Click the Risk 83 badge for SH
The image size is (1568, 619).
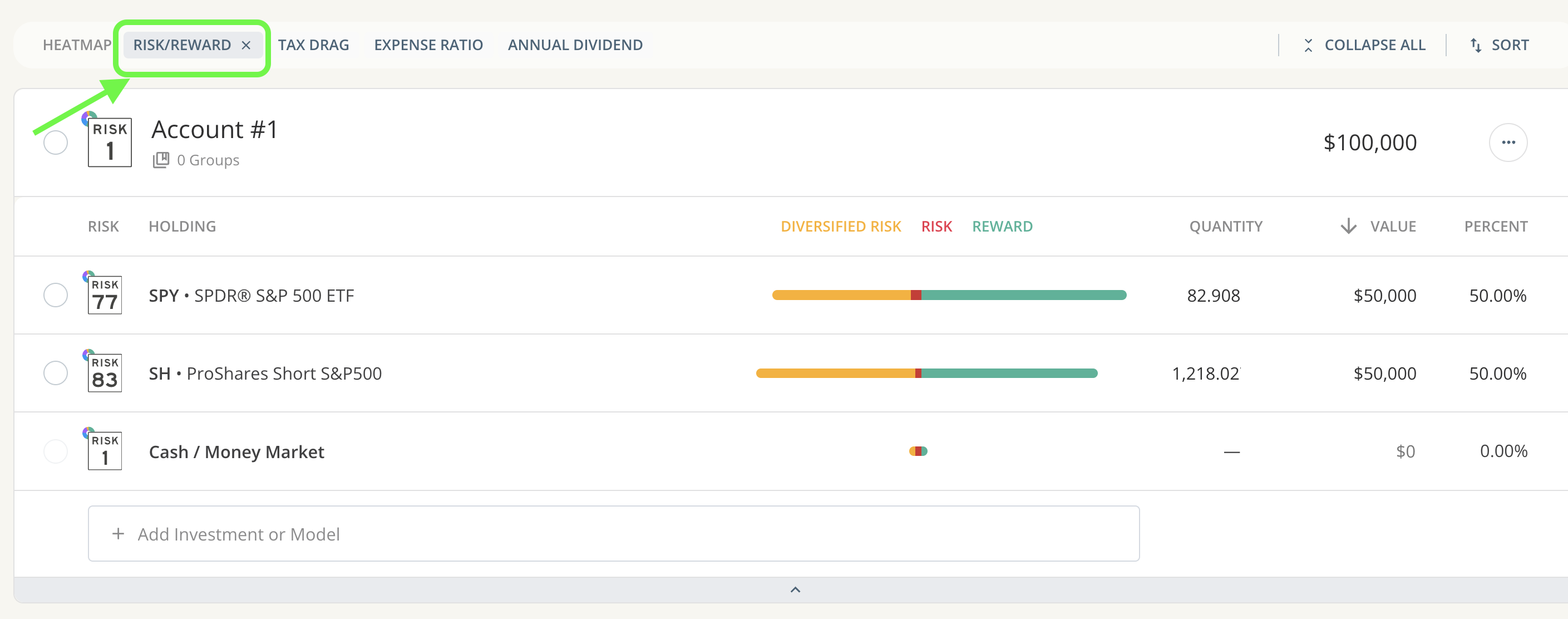[x=104, y=373]
